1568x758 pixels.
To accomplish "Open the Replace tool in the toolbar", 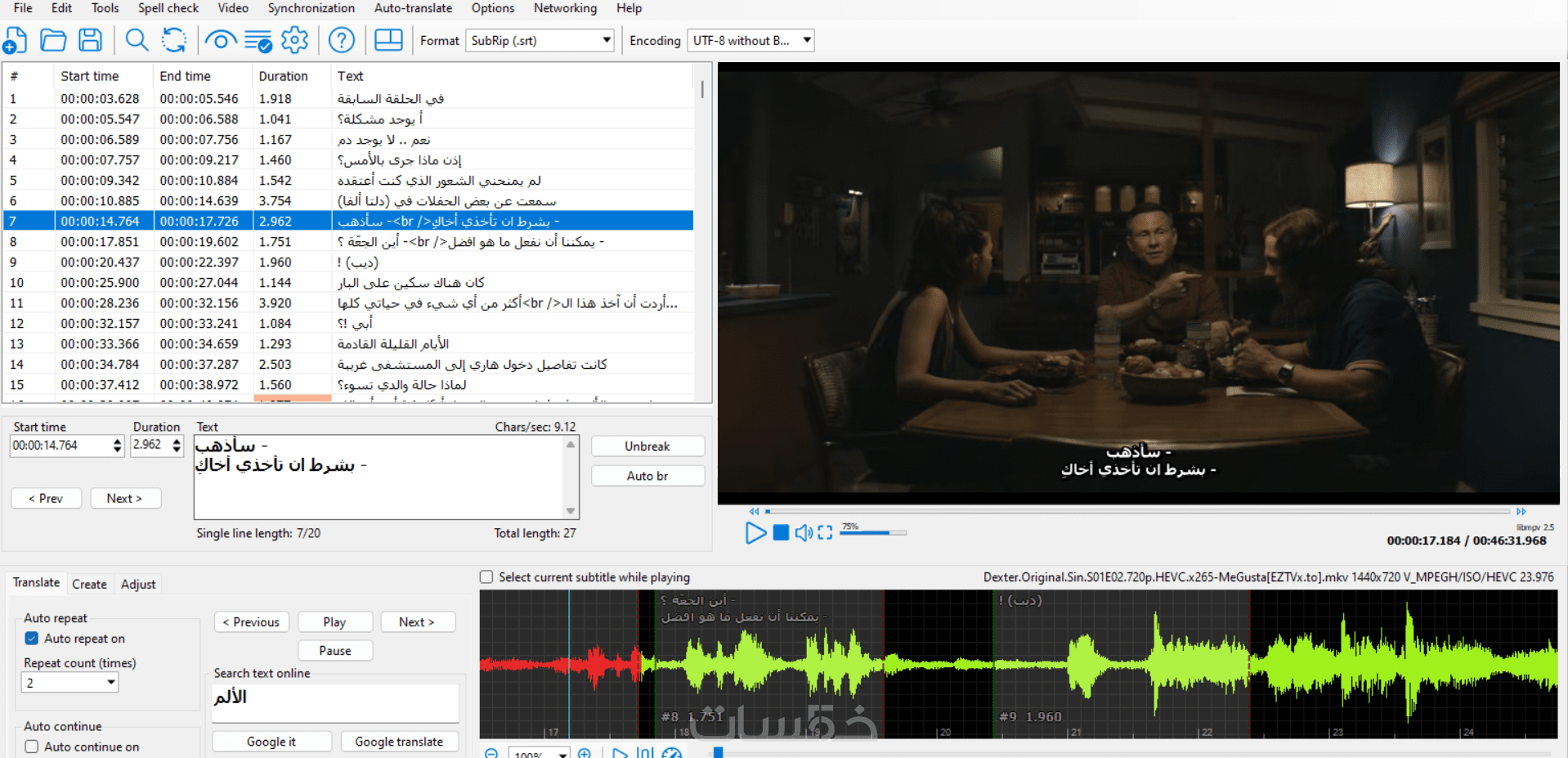I will coord(173,40).
